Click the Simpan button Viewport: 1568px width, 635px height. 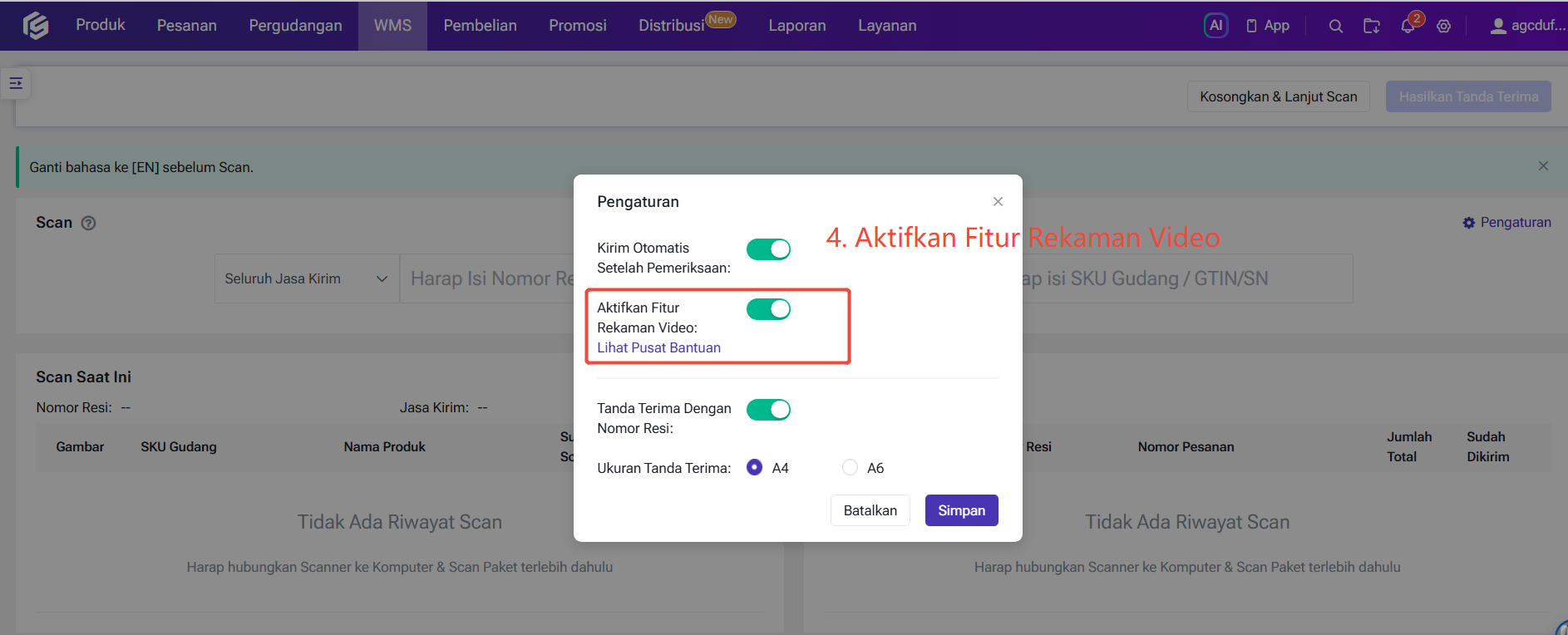(x=961, y=510)
